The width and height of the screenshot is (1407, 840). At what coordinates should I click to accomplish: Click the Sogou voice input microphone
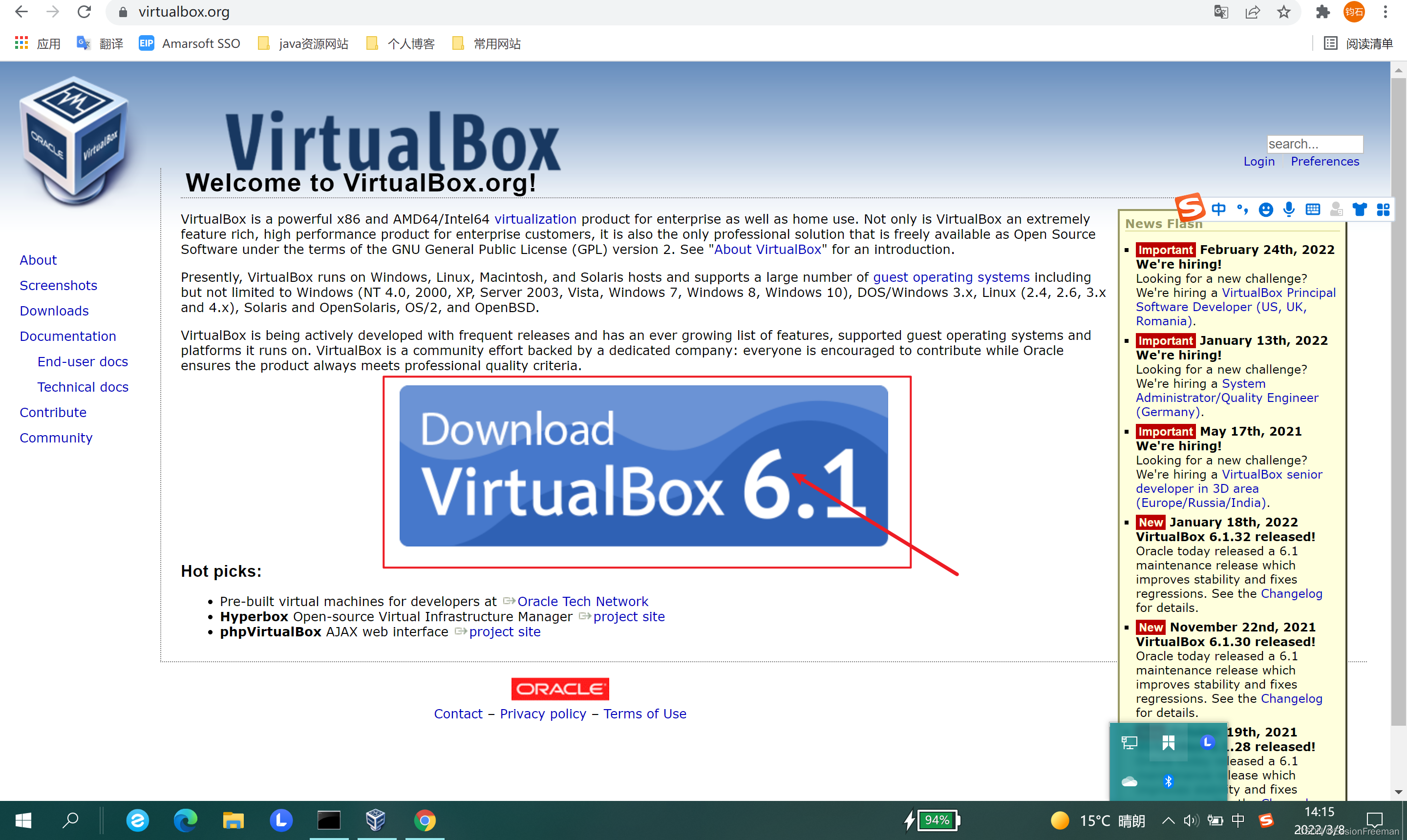click(x=1289, y=210)
